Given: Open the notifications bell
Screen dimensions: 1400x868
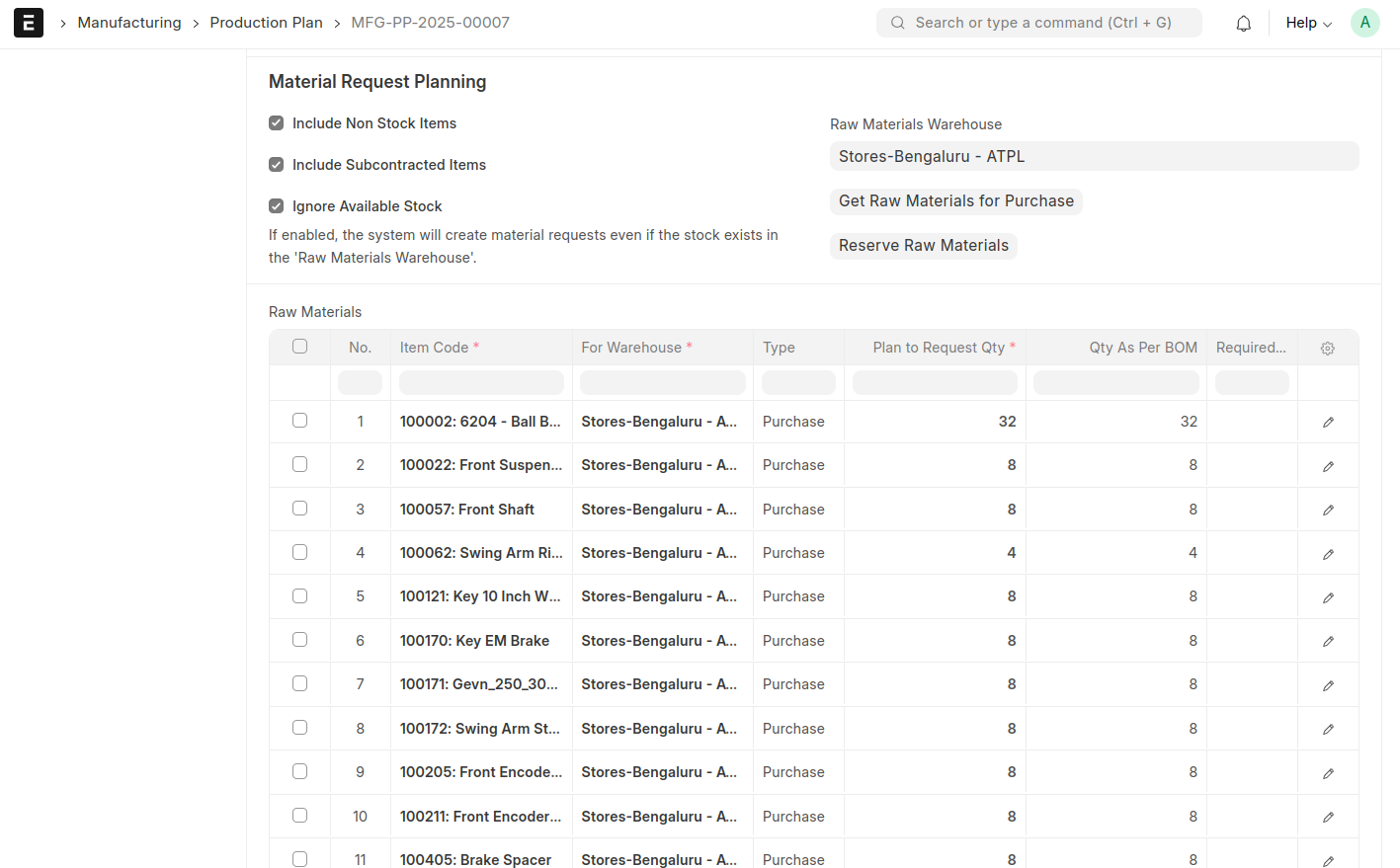Looking at the screenshot, I should point(1243,24).
